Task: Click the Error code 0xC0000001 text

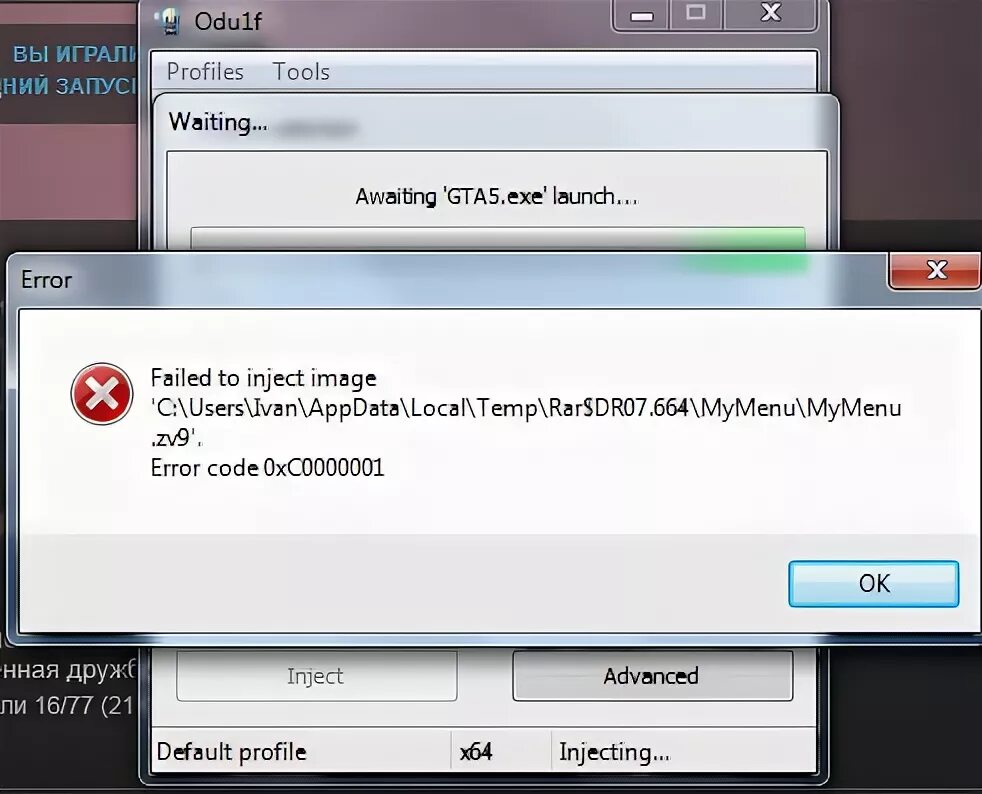Action: pyautogui.click(x=267, y=468)
